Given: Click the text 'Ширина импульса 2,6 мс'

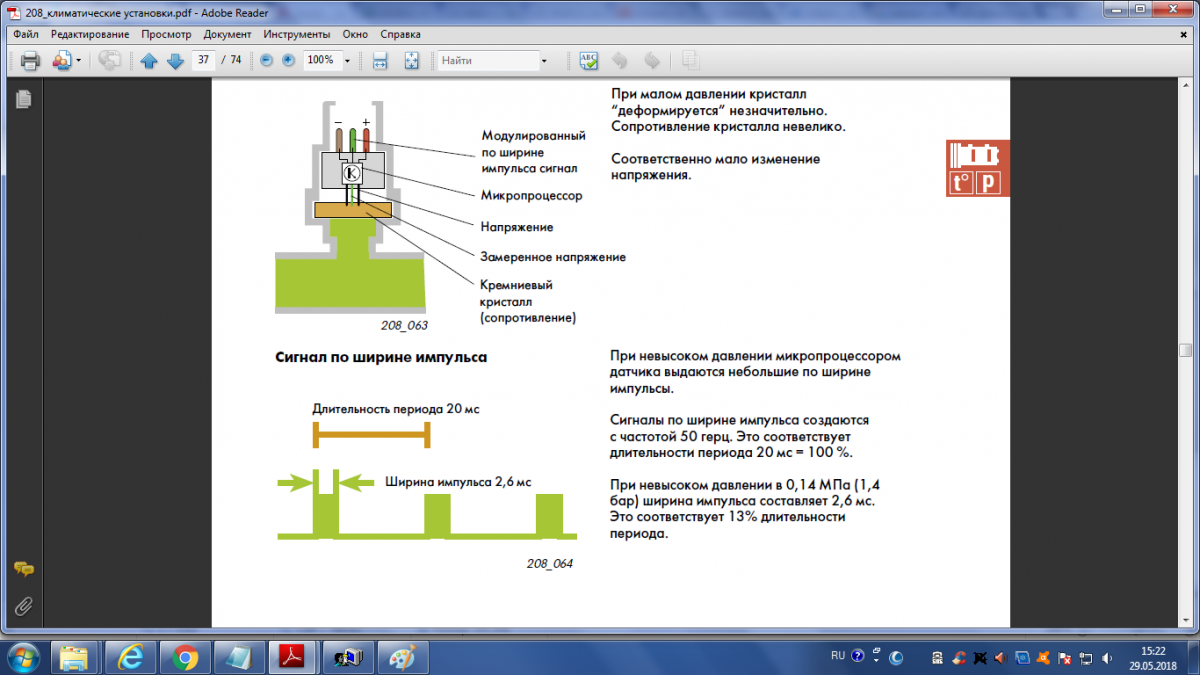Looking at the screenshot, I should (458, 481).
